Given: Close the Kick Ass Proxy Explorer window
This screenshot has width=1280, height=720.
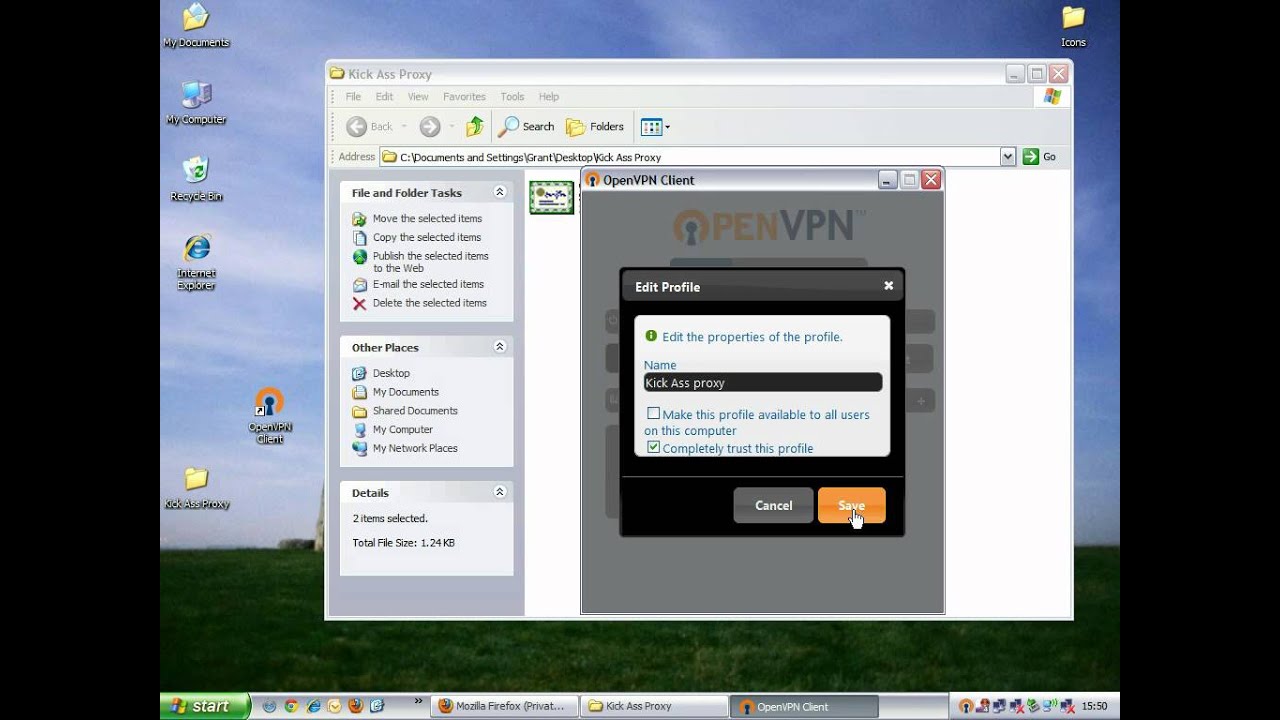Looking at the screenshot, I should click(1059, 73).
